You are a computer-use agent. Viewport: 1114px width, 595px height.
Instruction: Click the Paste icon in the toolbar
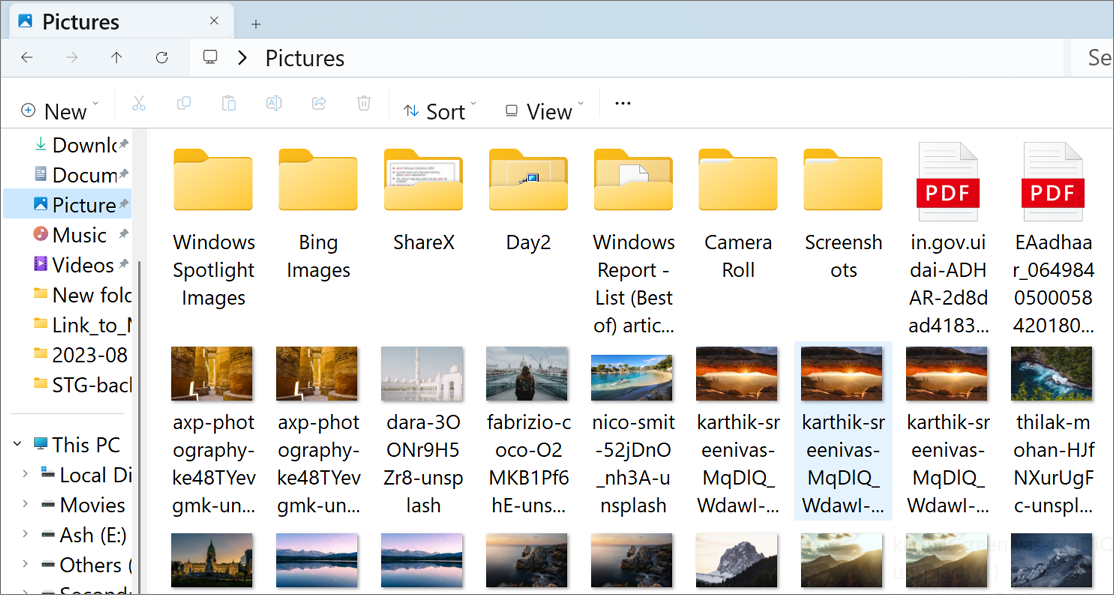point(228,103)
